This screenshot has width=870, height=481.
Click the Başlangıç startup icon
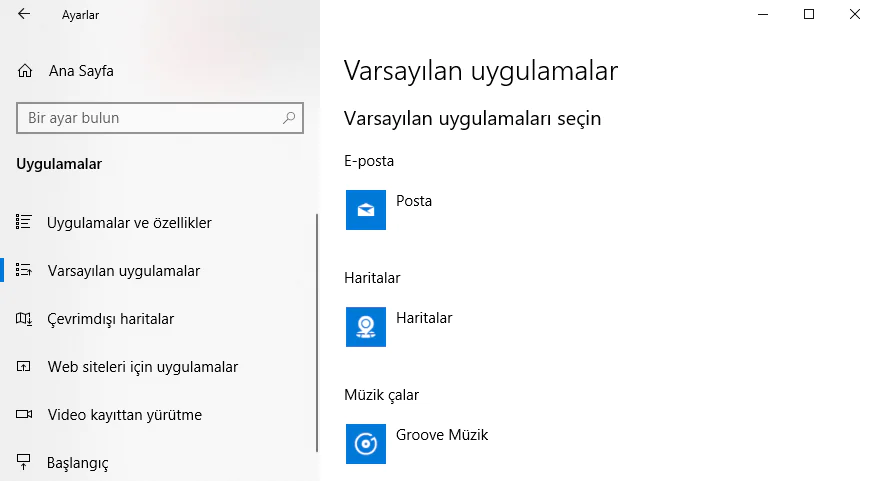coord(26,463)
